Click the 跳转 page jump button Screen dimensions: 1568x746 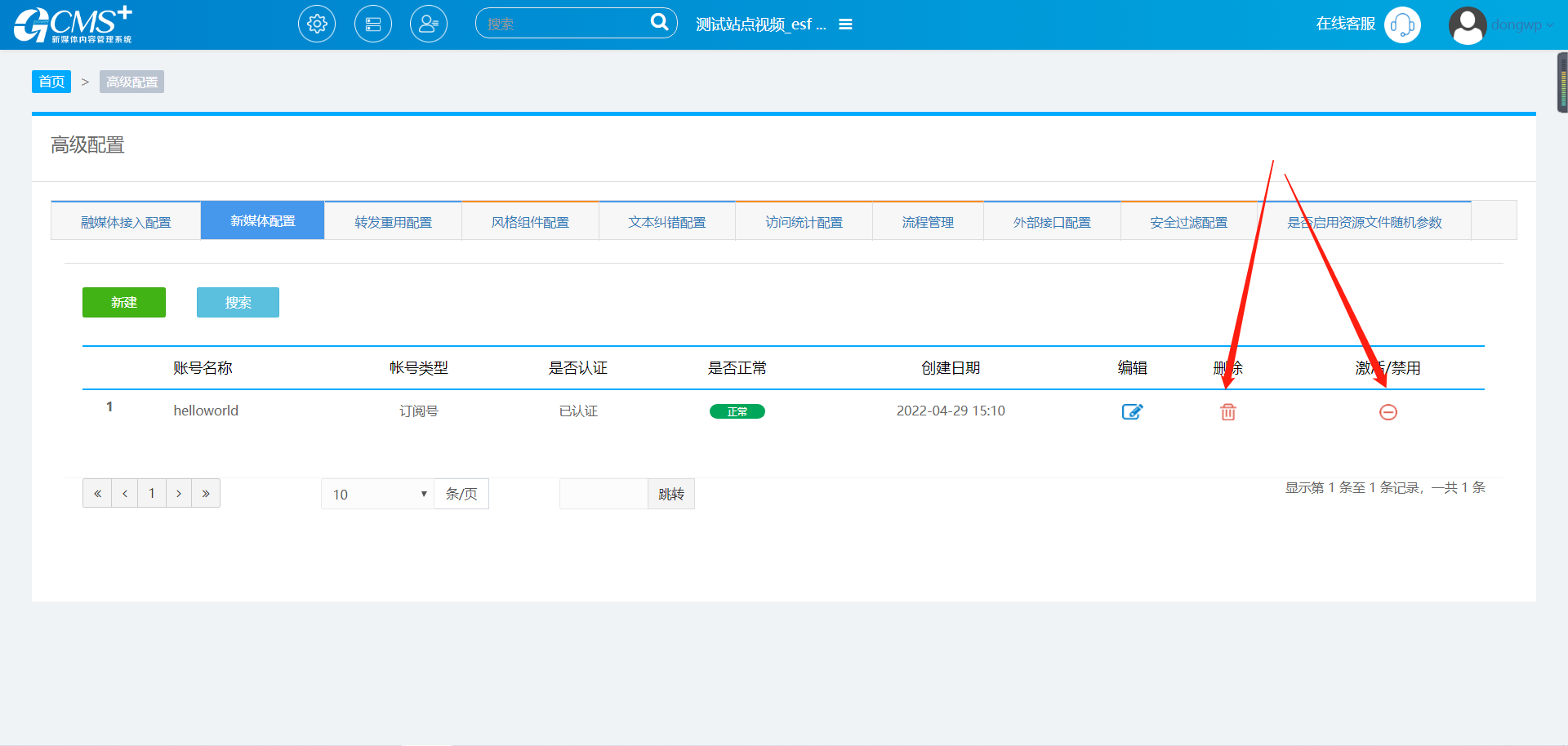coord(670,494)
